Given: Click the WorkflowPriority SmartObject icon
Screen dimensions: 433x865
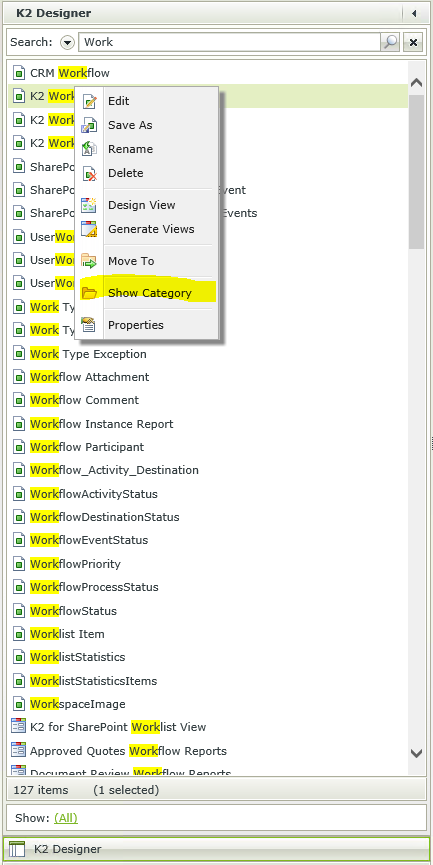Looking at the screenshot, I should (19, 564).
